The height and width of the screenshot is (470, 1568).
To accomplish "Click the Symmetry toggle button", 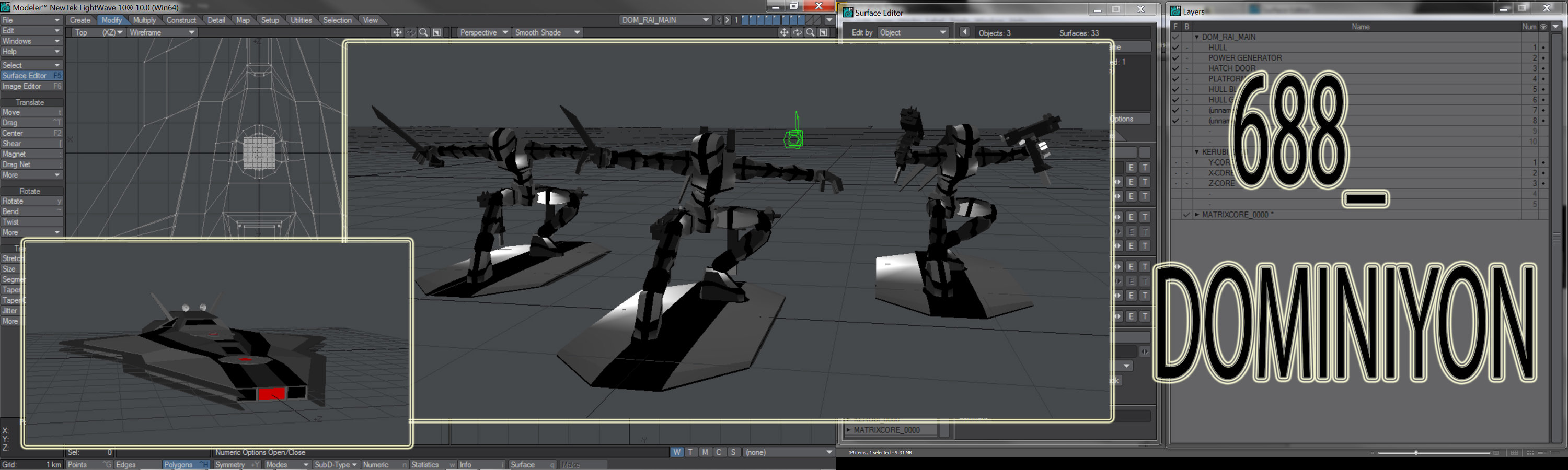I will [237, 465].
